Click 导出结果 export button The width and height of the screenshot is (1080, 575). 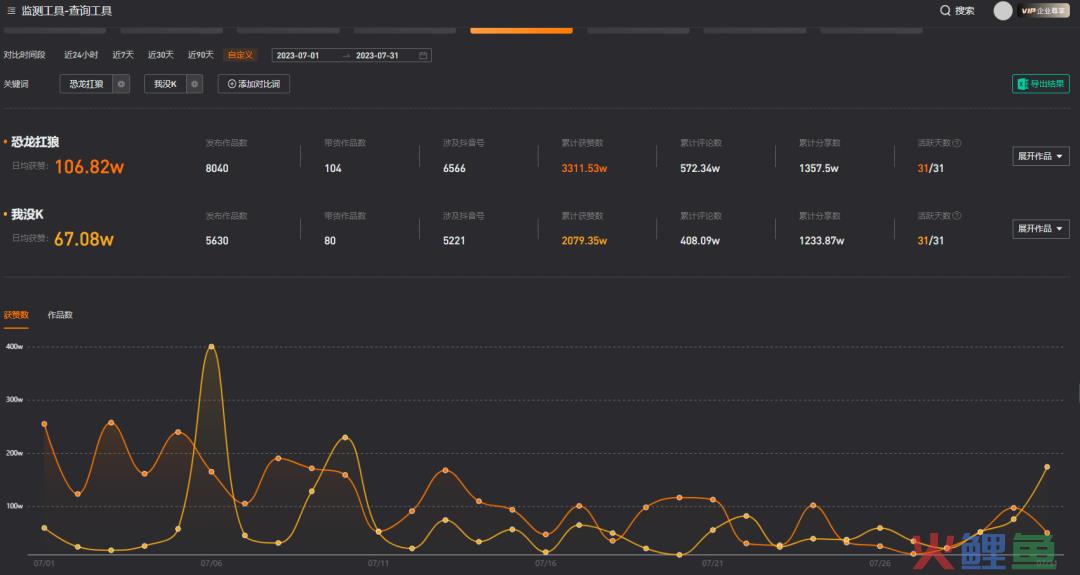1041,83
